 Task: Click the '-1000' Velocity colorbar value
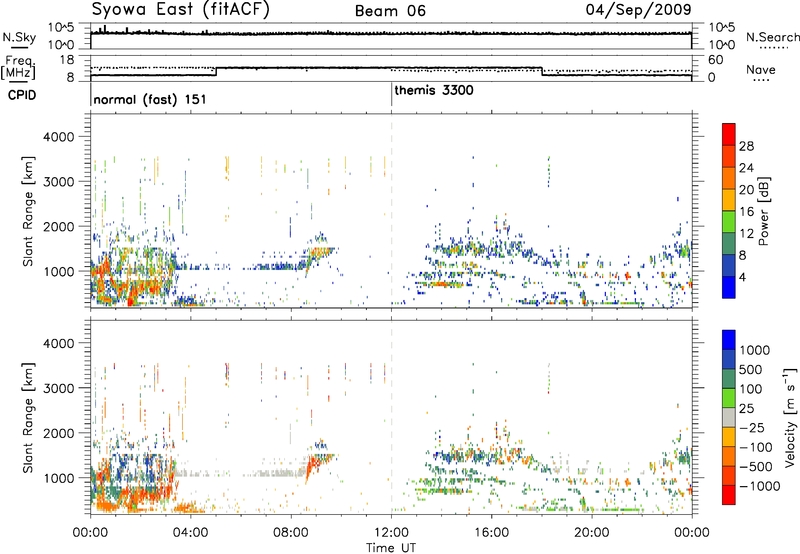[760, 486]
